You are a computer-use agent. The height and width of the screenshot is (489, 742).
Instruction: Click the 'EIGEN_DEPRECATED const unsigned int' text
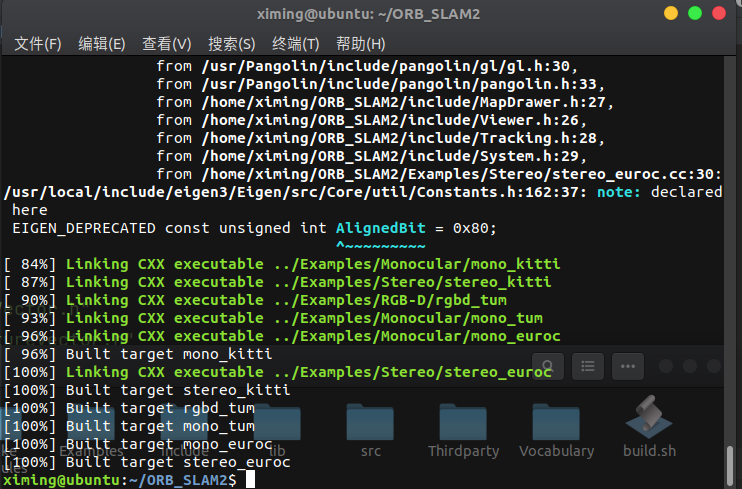[169, 228]
